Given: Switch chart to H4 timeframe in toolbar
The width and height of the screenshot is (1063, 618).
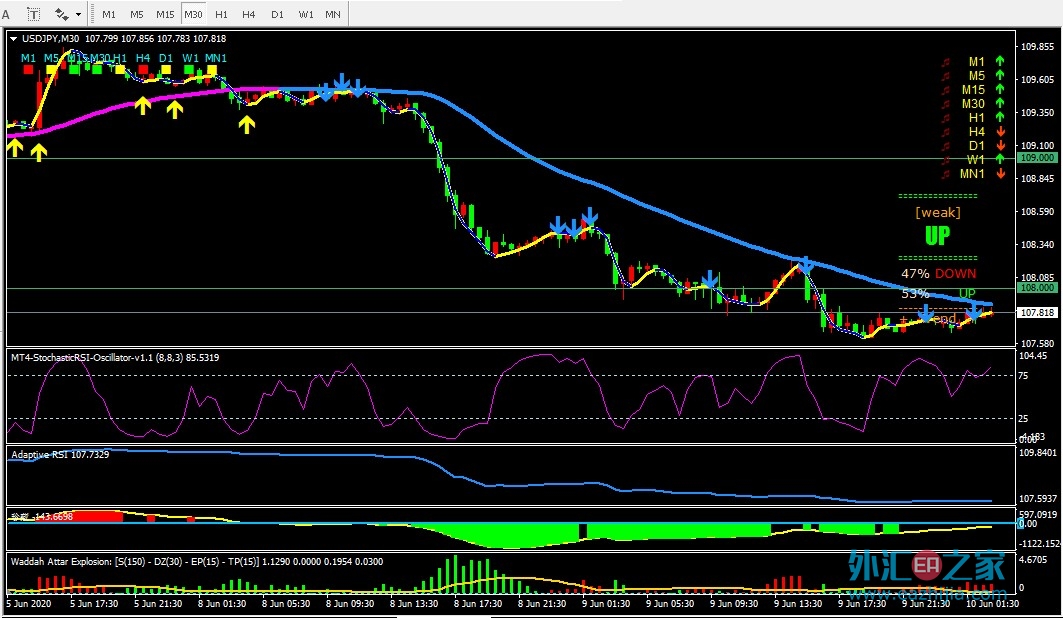Looking at the screenshot, I should (249, 14).
